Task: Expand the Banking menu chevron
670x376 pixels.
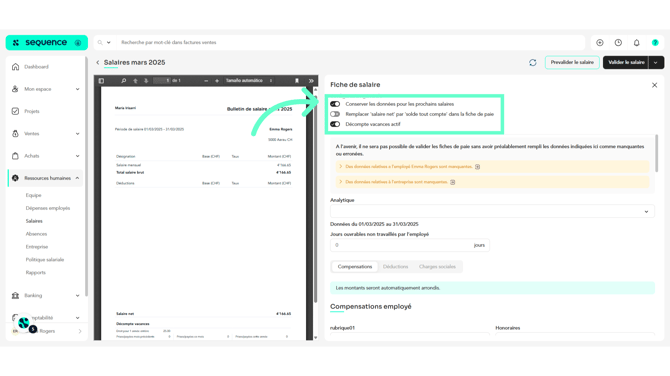Action: click(x=77, y=296)
